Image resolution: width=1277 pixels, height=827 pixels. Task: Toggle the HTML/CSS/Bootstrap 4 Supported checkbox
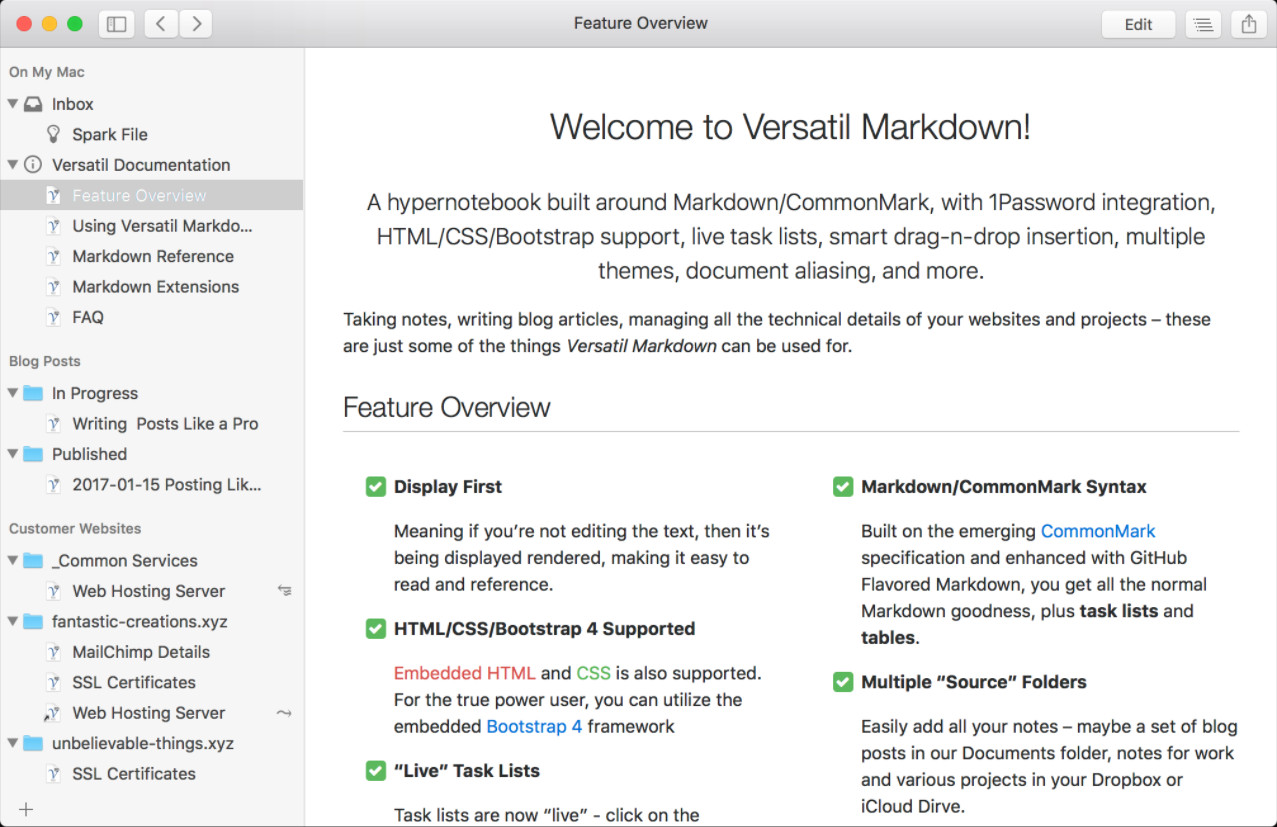(x=376, y=629)
